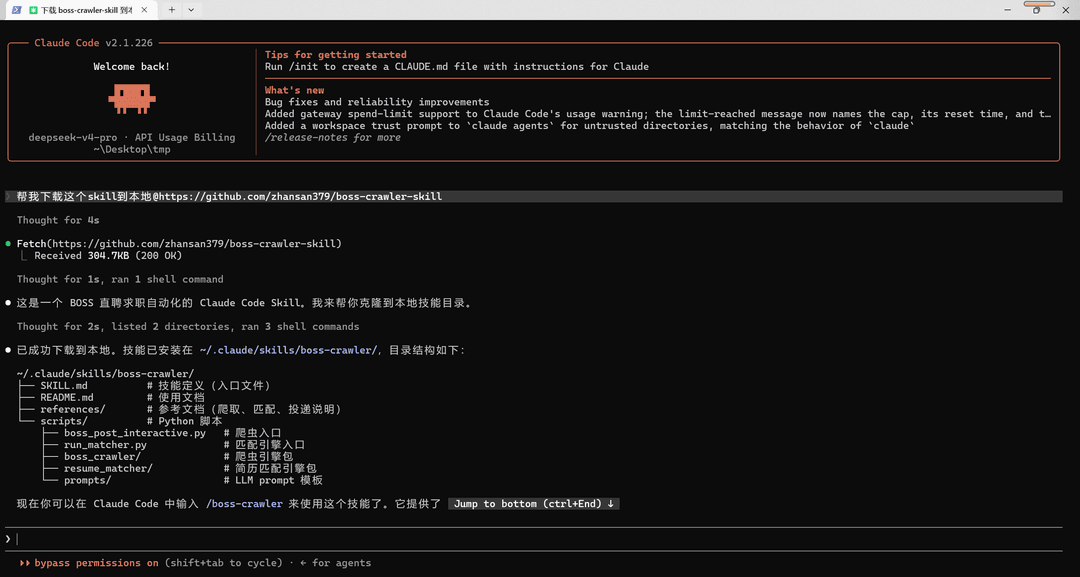Minimize the terminal window
The width and height of the screenshot is (1080, 577).
[x=1007, y=10]
